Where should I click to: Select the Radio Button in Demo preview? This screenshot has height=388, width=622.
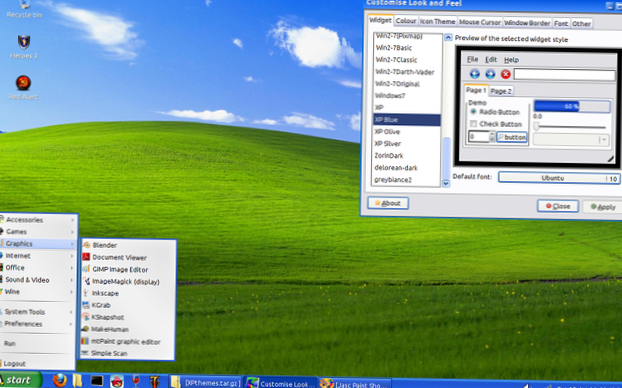[495, 112]
